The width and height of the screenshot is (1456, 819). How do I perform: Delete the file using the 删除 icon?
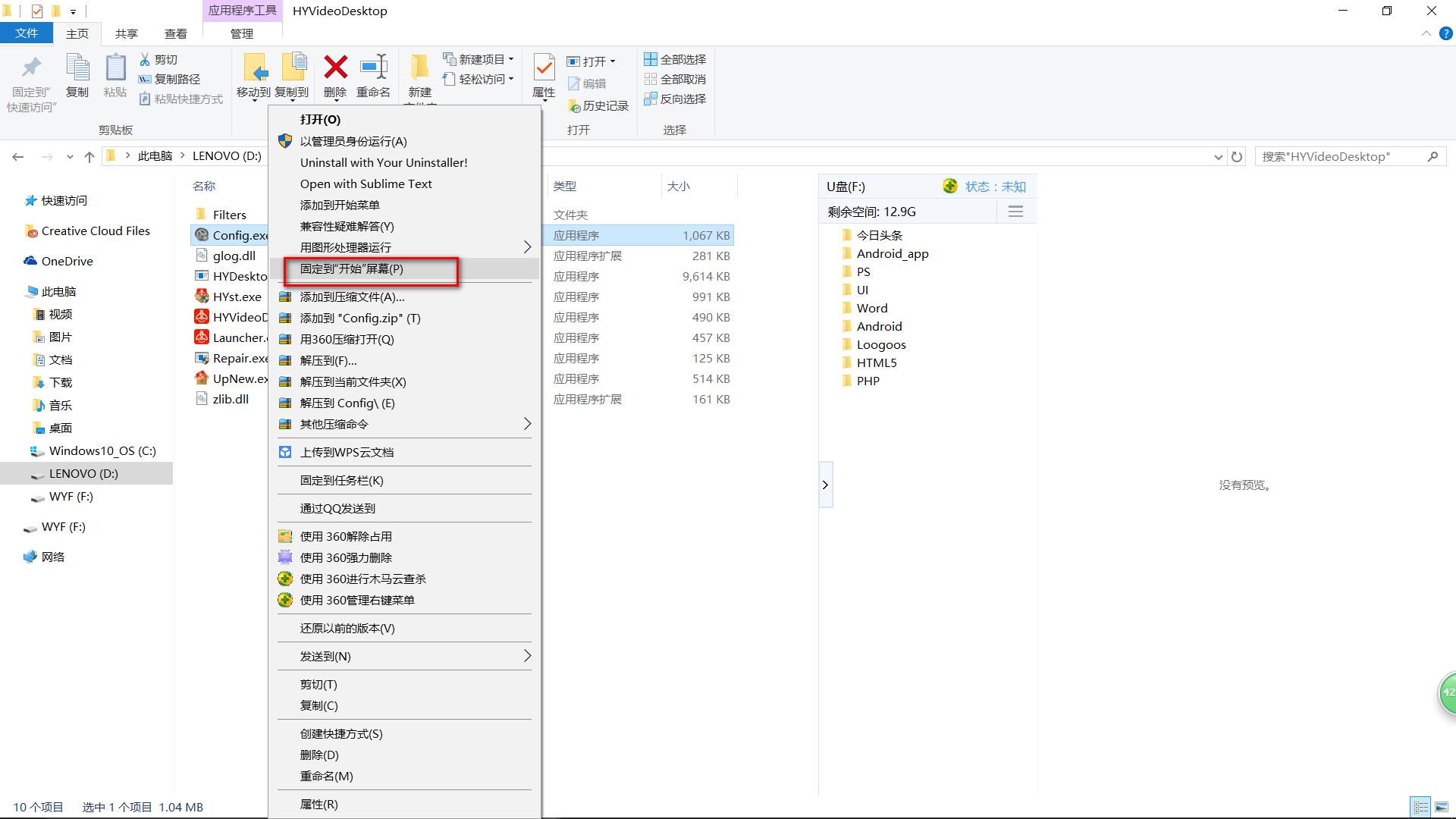pyautogui.click(x=335, y=74)
